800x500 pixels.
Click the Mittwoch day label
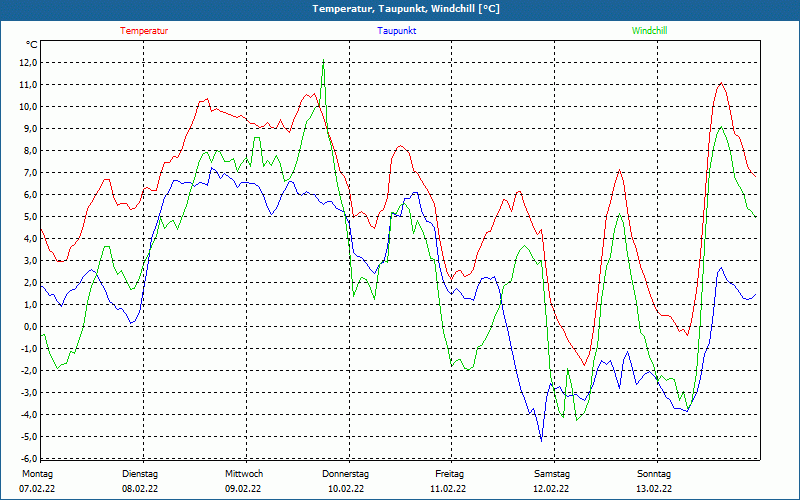click(244, 474)
